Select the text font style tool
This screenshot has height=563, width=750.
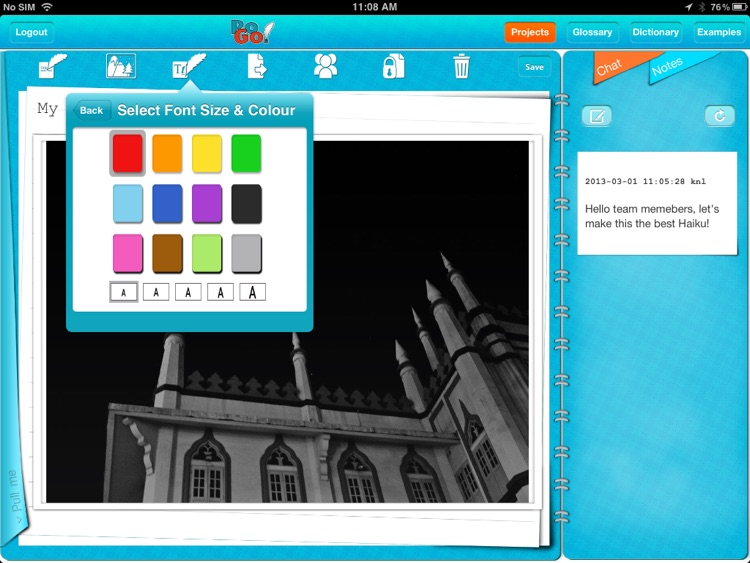[186, 67]
